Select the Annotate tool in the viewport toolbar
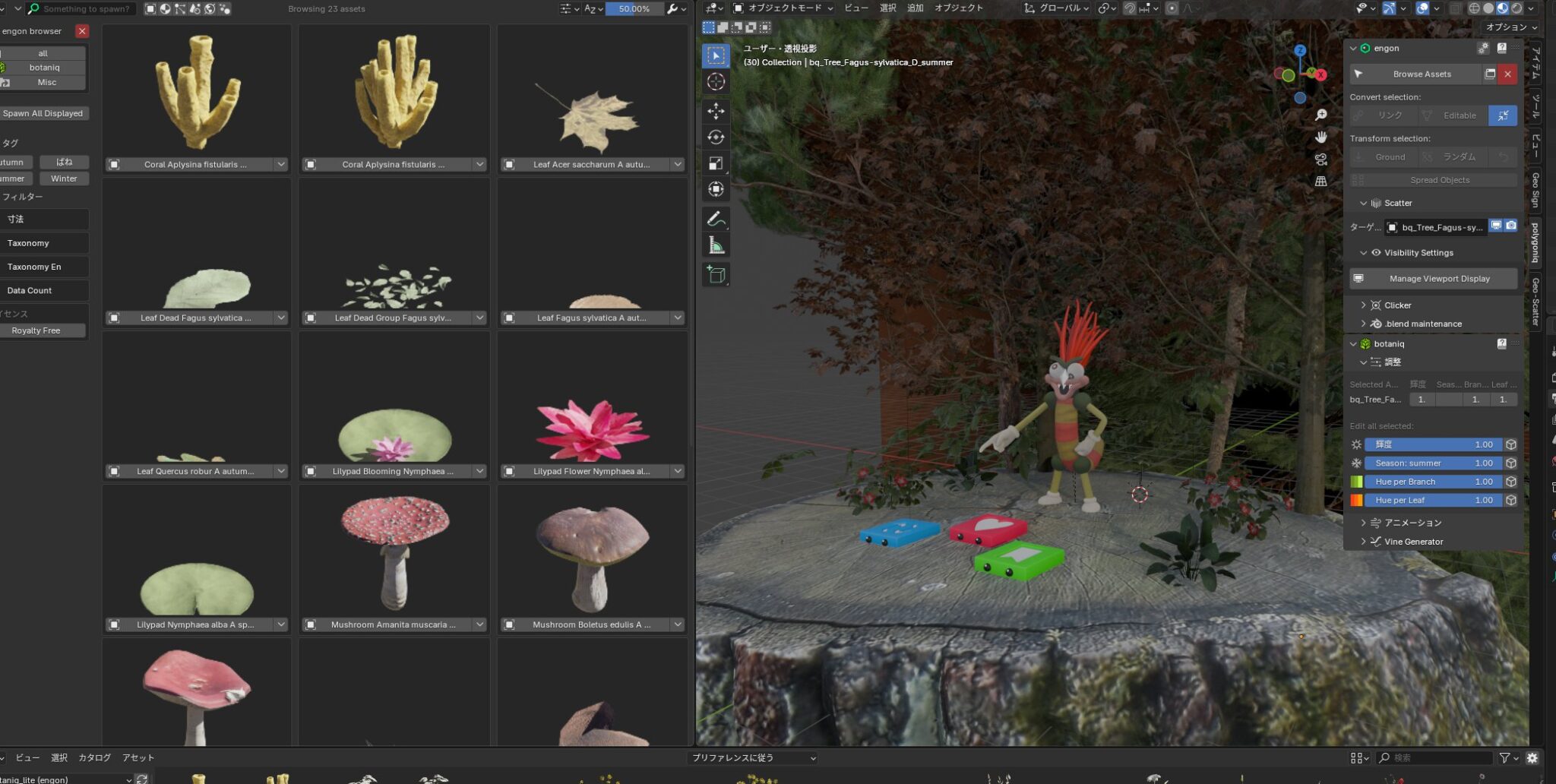This screenshot has width=1556, height=784. (717, 218)
